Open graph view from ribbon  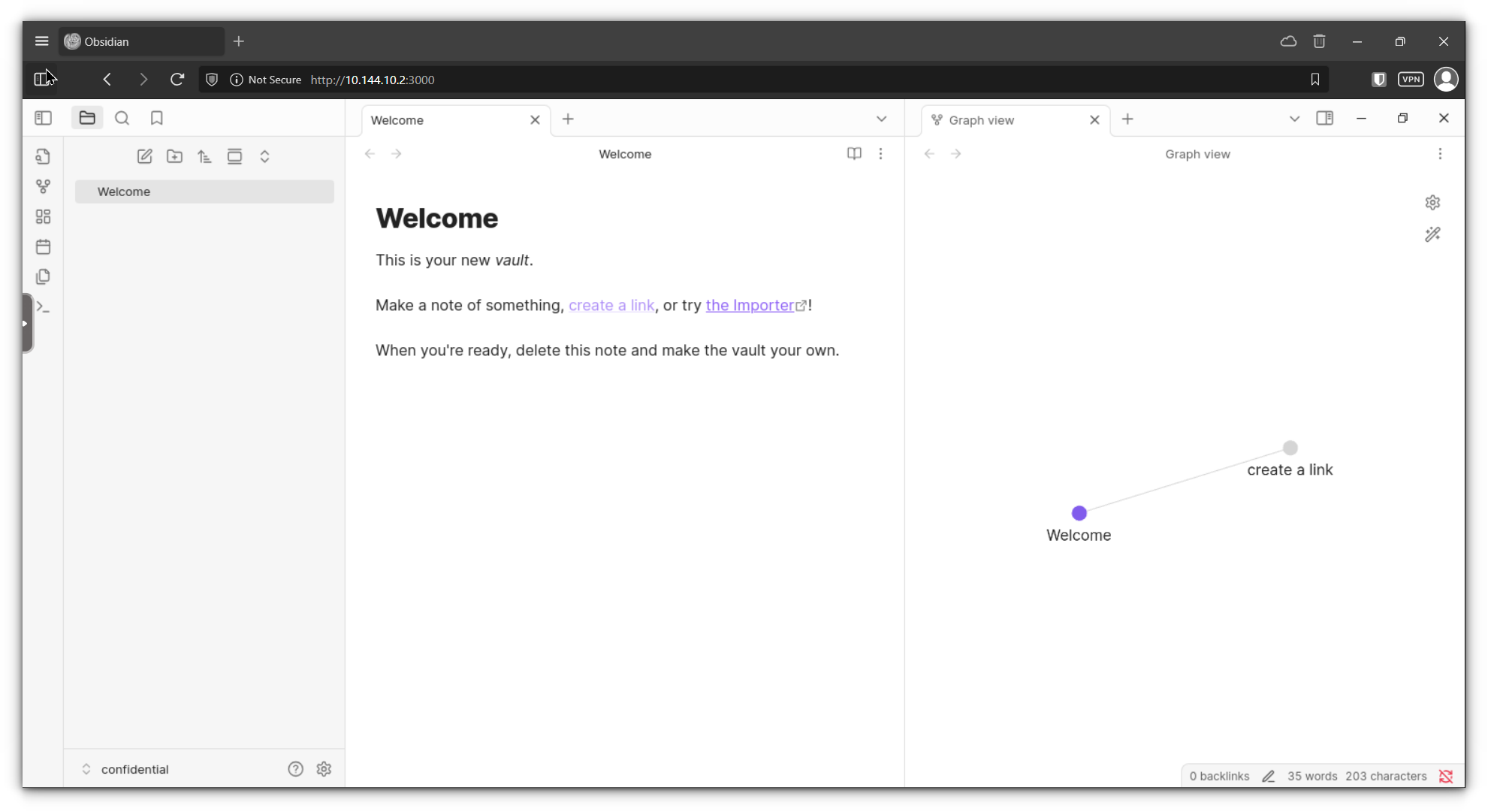click(43, 186)
